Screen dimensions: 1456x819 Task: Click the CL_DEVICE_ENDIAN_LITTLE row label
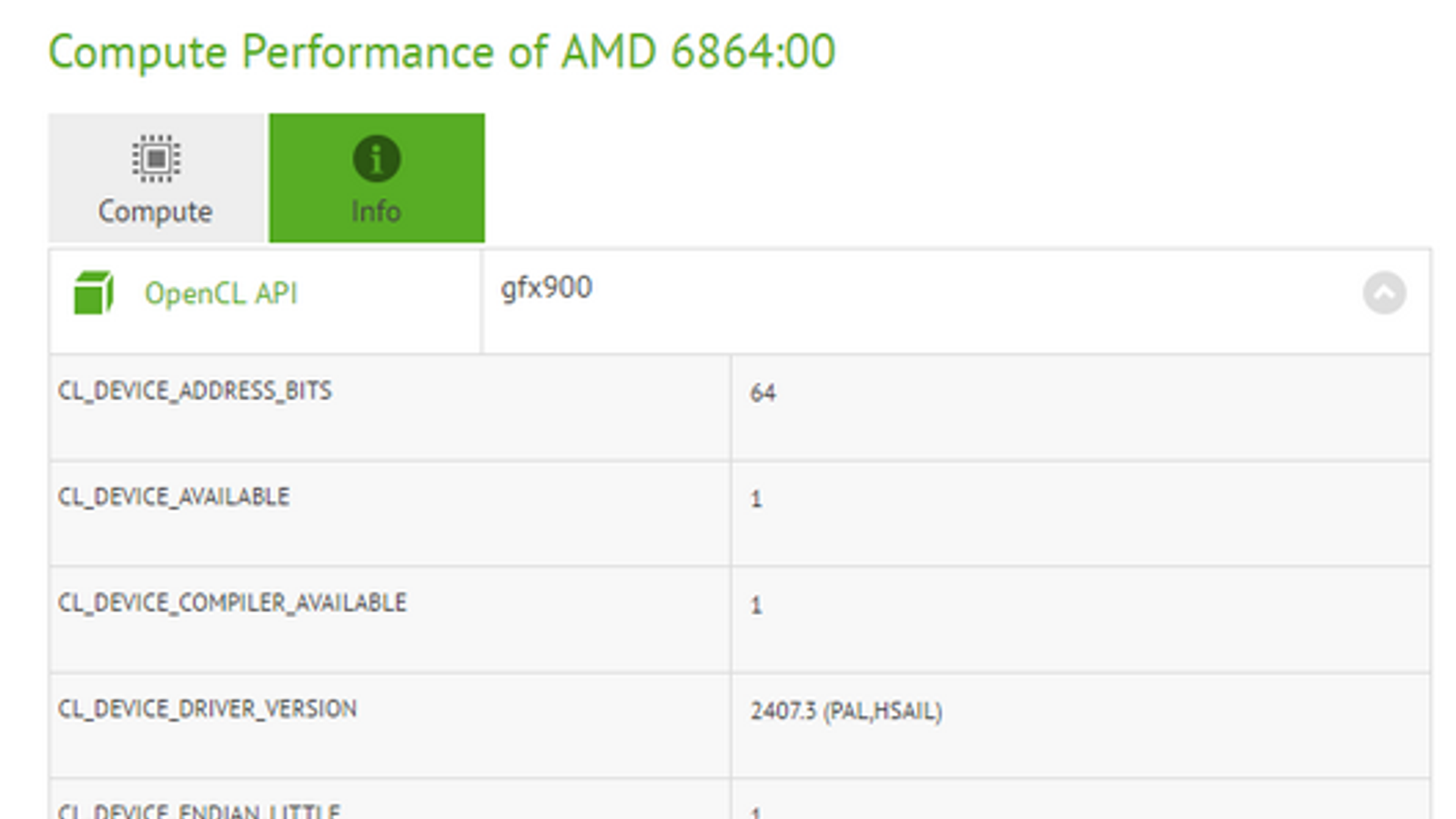(x=198, y=810)
